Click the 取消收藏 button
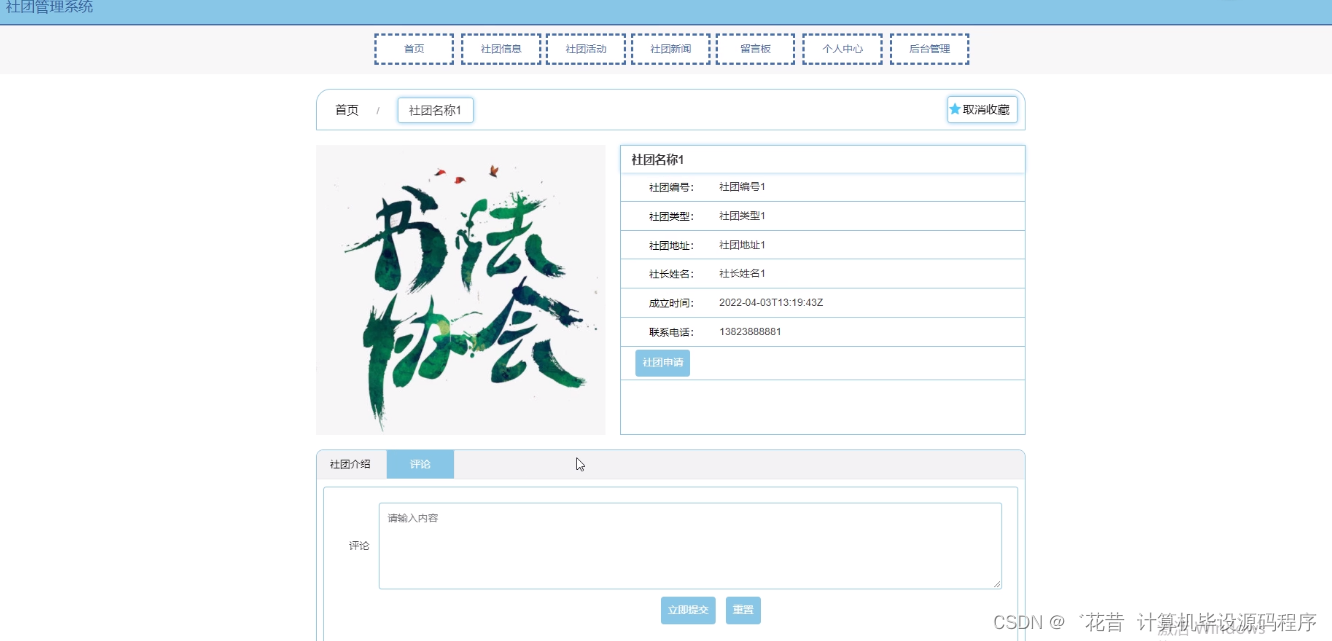The height and width of the screenshot is (641, 1332). tap(982, 110)
